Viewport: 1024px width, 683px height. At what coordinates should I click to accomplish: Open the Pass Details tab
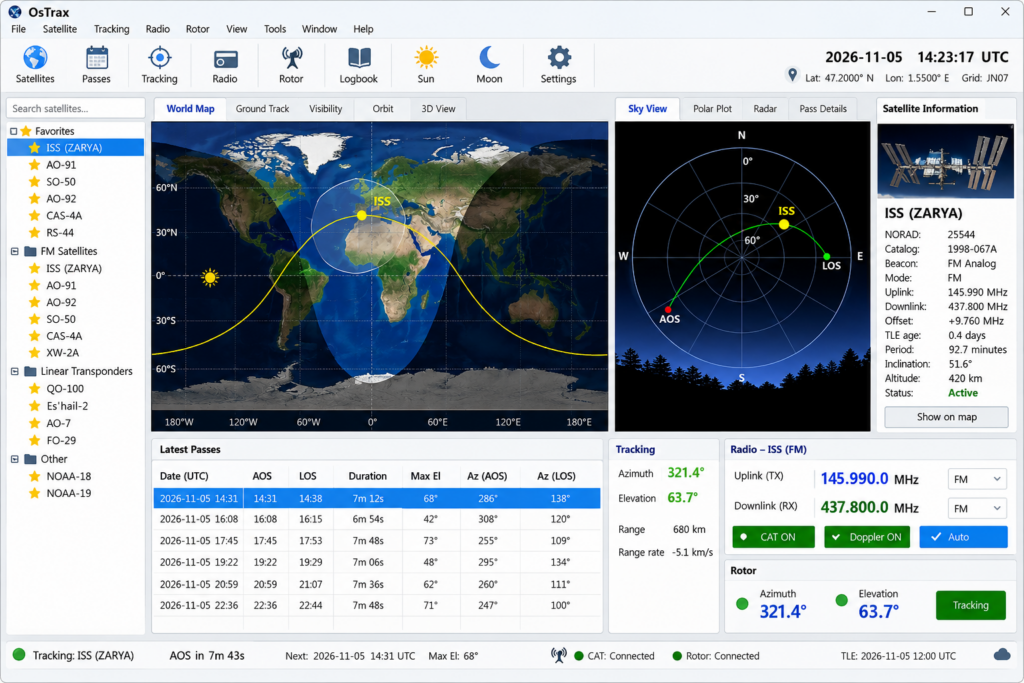(823, 108)
